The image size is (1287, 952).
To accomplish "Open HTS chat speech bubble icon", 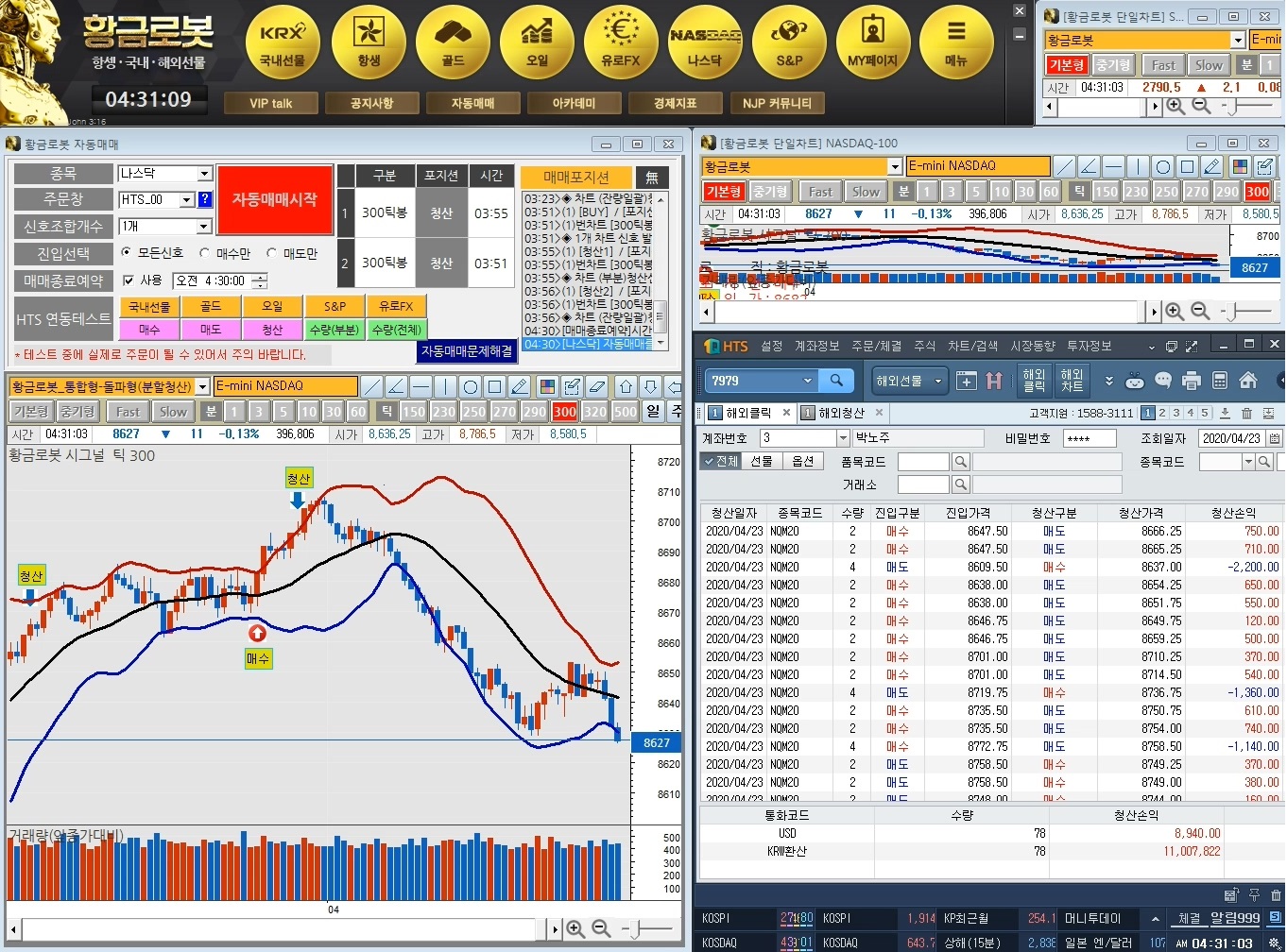I will (x=1163, y=381).
